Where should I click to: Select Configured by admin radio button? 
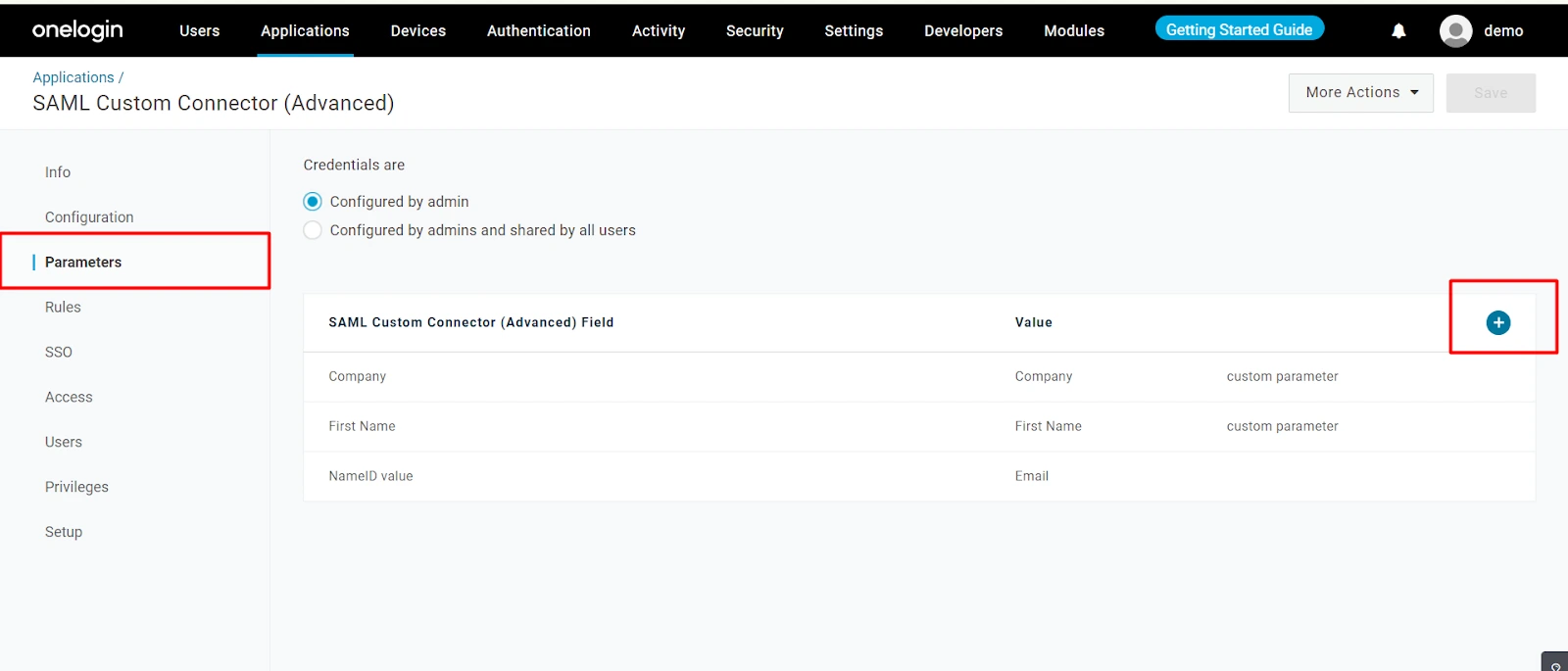coord(313,202)
